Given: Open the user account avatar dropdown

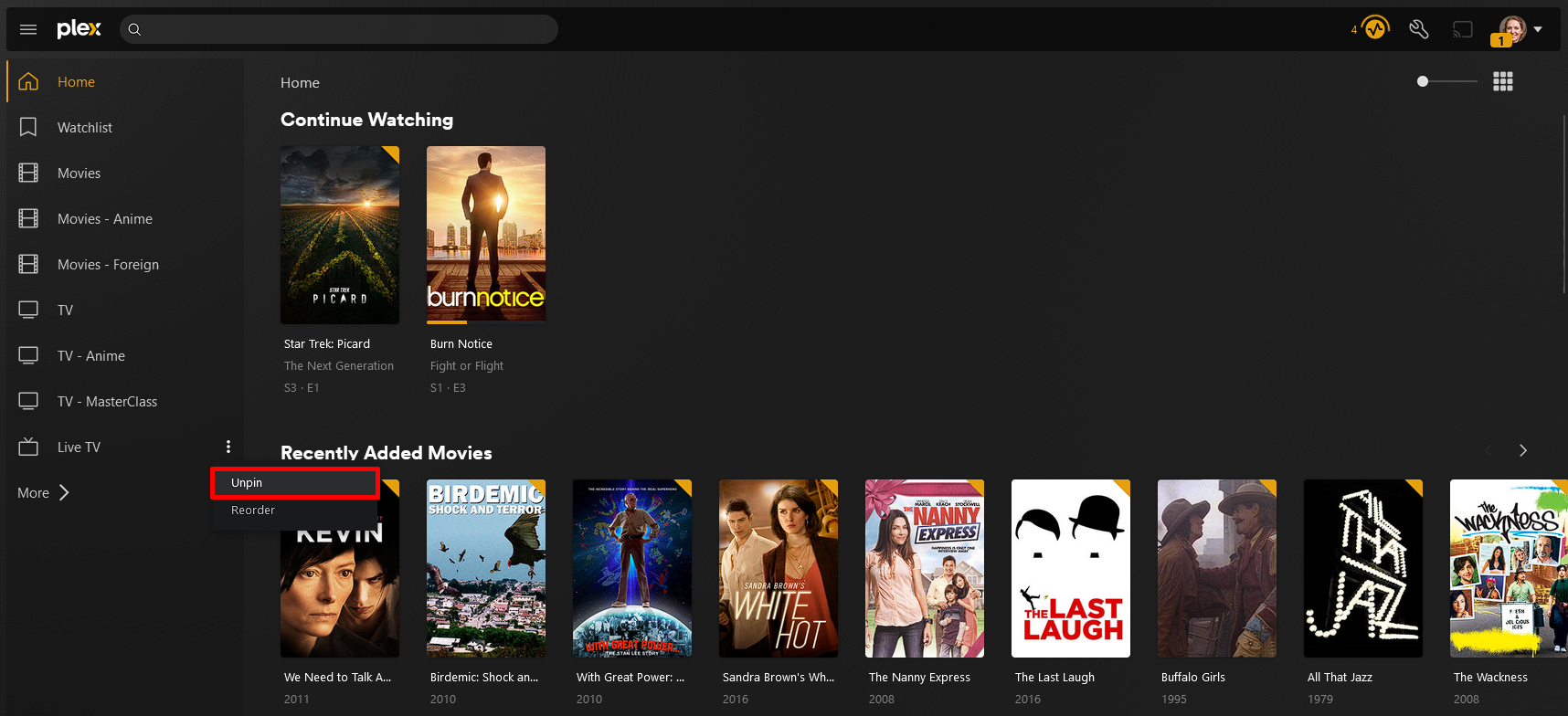Looking at the screenshot, I should tap(1520, 29).
